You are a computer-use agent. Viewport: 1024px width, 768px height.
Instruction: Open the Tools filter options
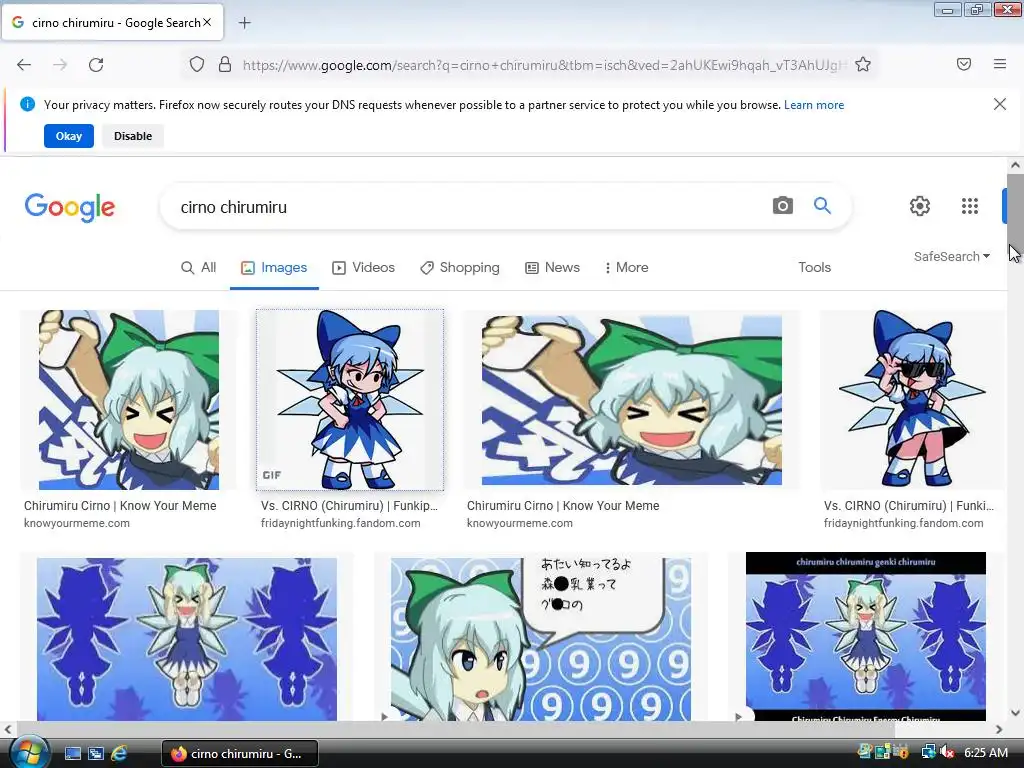coord(814,268)
